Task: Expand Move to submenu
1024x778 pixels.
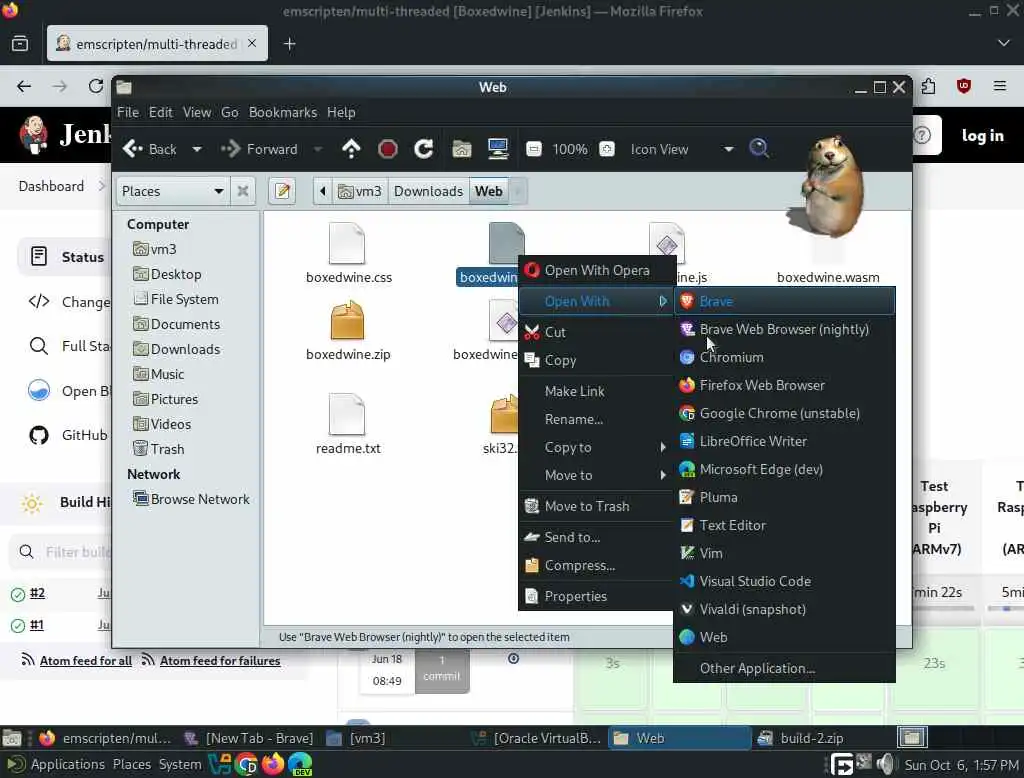Action: [596, 475]
